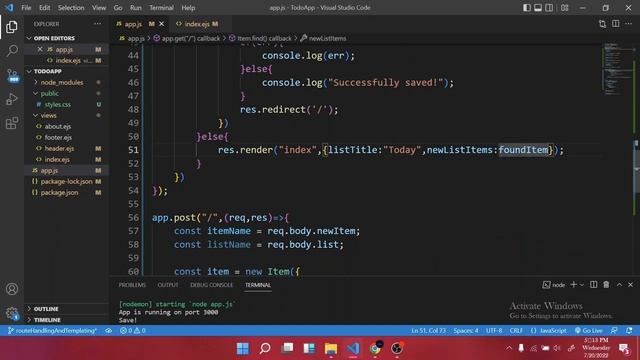The width and height of the screenshot is (640, 360).
Task: Toggle primary side bar layout button
Action: pyautogui.click(x=527, y=8)
